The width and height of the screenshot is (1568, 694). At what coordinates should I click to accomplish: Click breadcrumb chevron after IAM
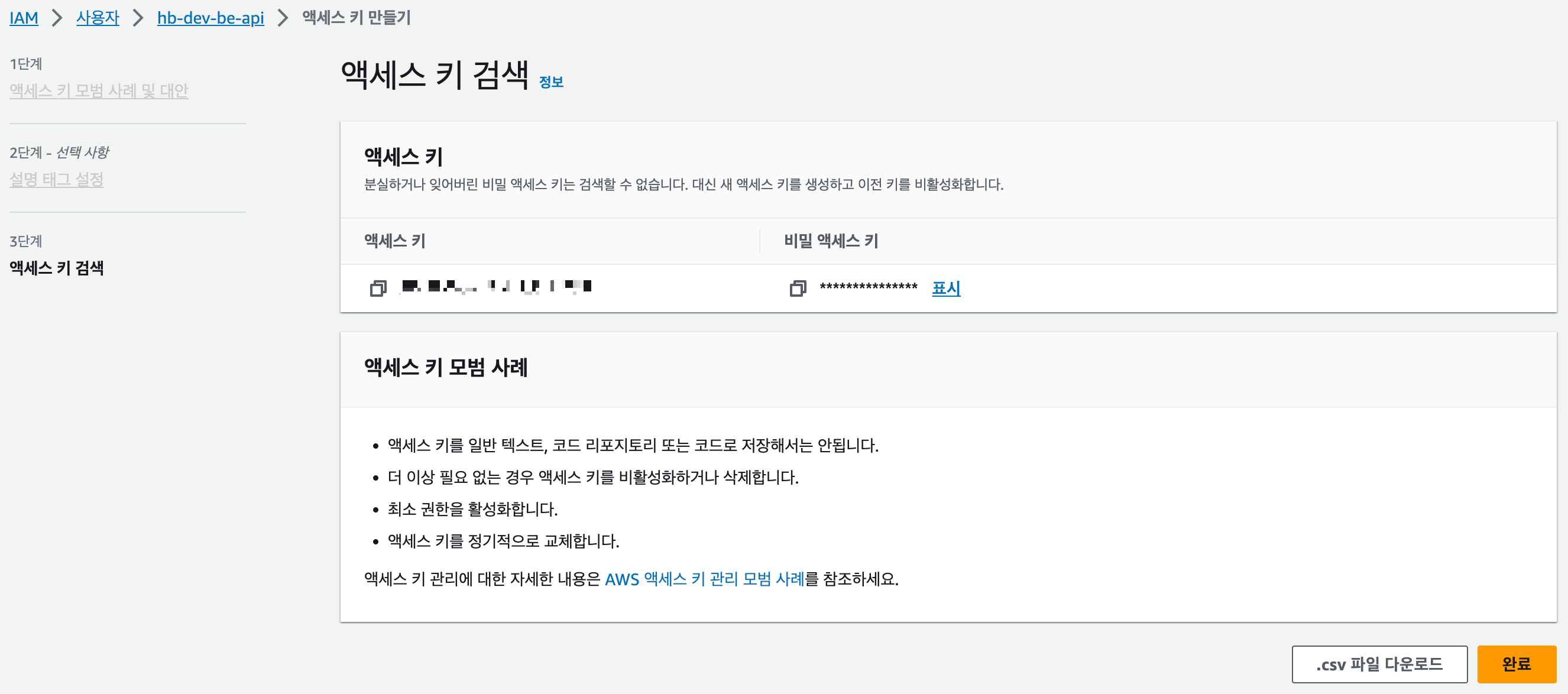(57, 18)
